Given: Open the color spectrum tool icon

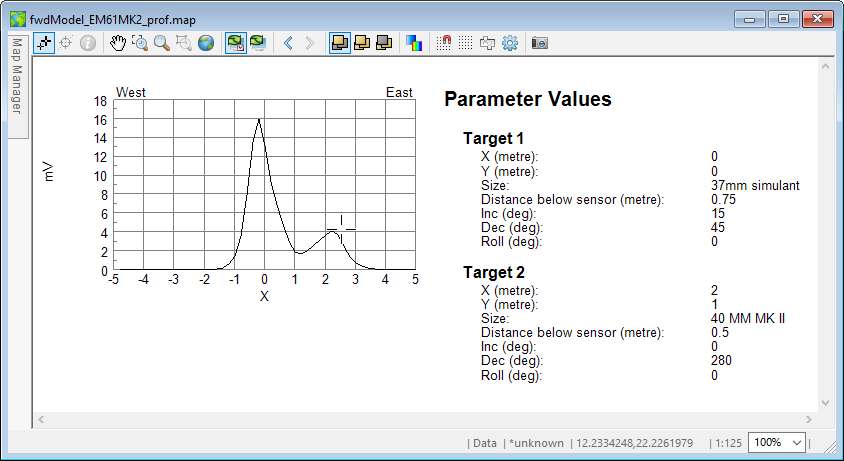Looking at the screenshot, I should click(414, 43).
